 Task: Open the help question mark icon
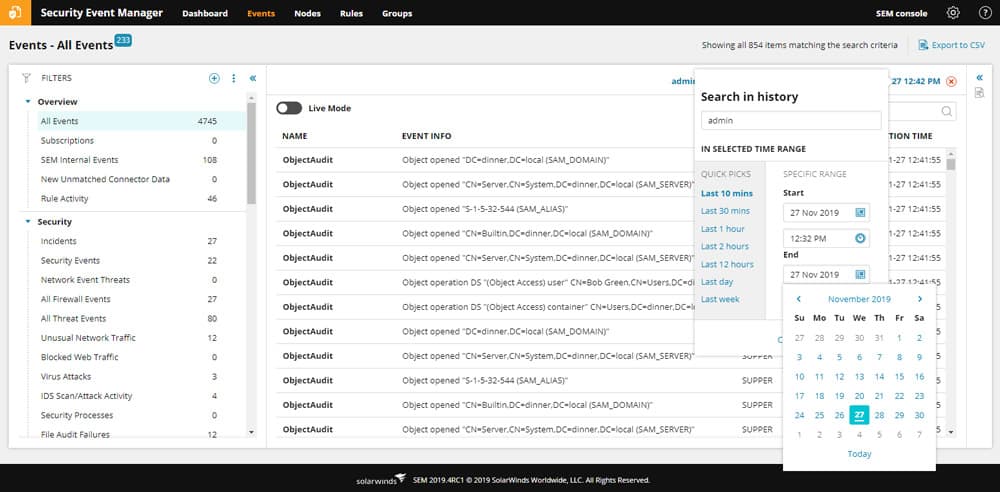point(985,13)
